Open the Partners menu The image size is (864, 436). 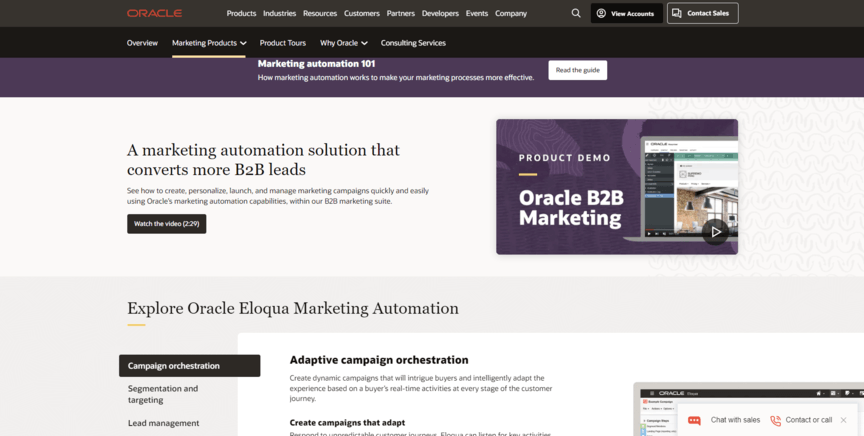click(401, 13)
